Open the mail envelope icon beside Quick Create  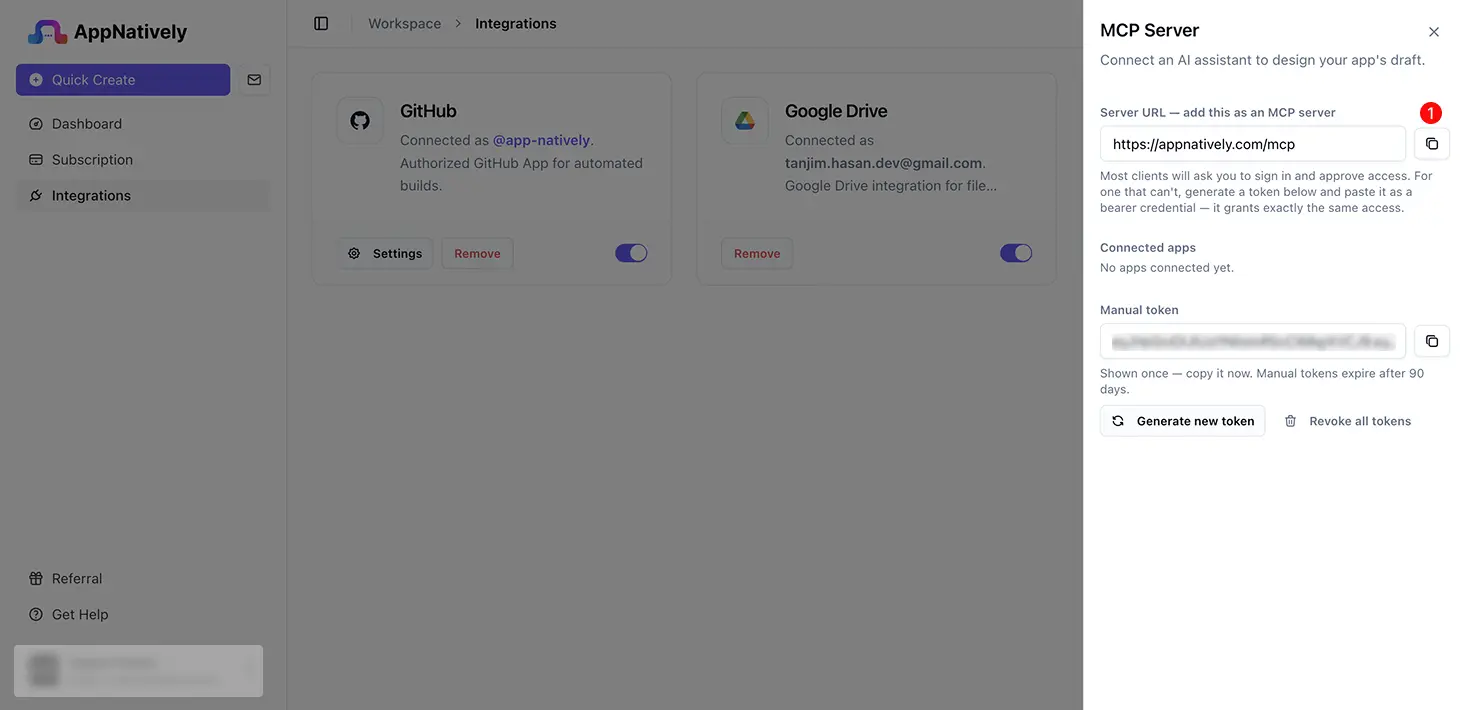(254, 80)
